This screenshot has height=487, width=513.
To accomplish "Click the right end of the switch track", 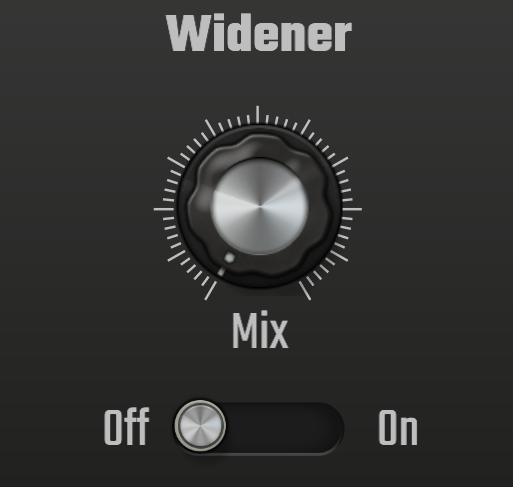I will [328, 428].
